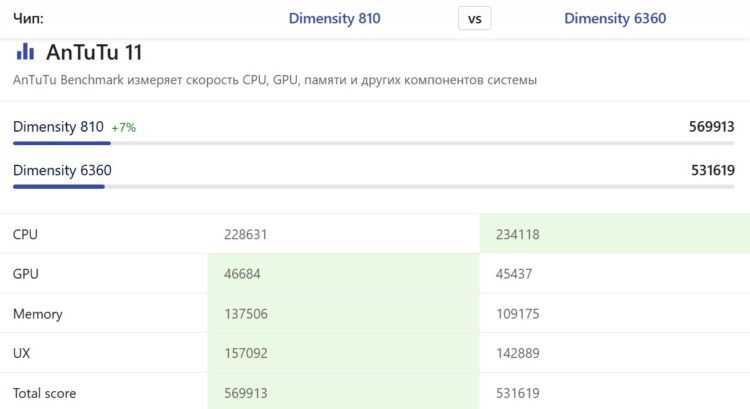This screenshot has height=409, width=750.
Task: Click Memory value 137506
Action: [246, 314]
